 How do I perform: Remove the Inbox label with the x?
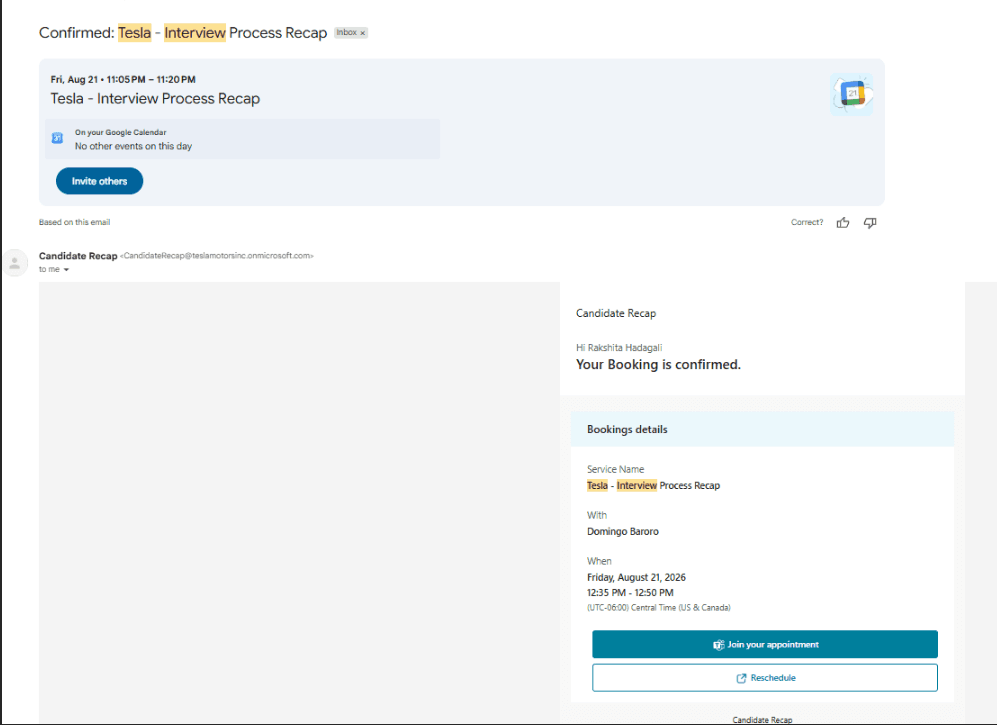tap(363, 33)
